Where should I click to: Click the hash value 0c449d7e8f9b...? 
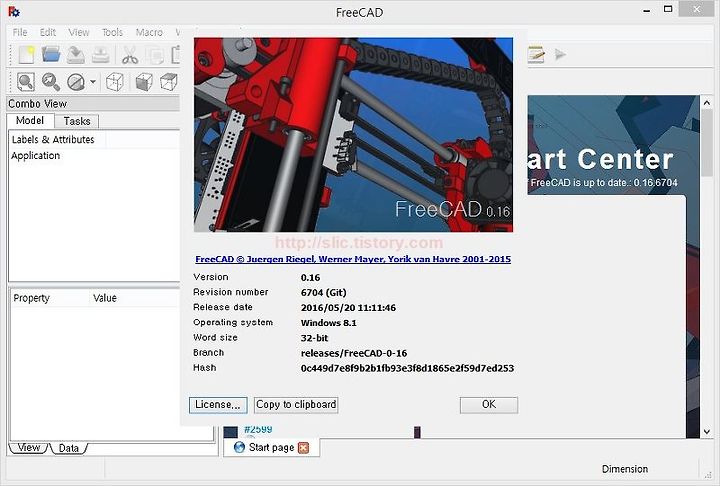407,368
